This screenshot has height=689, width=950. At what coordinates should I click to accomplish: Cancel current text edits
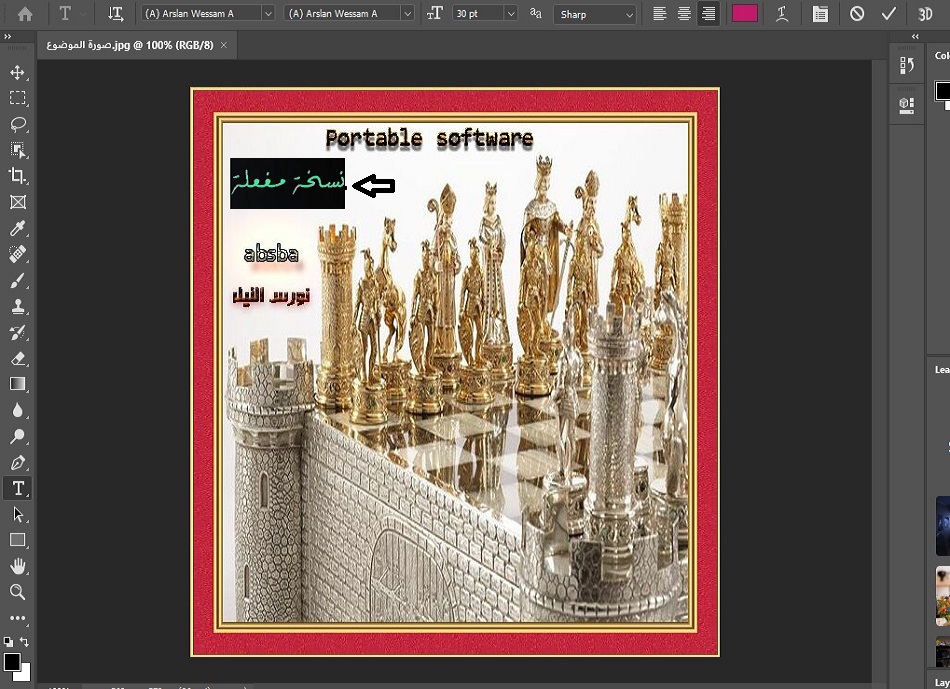(x=857, y=14)
